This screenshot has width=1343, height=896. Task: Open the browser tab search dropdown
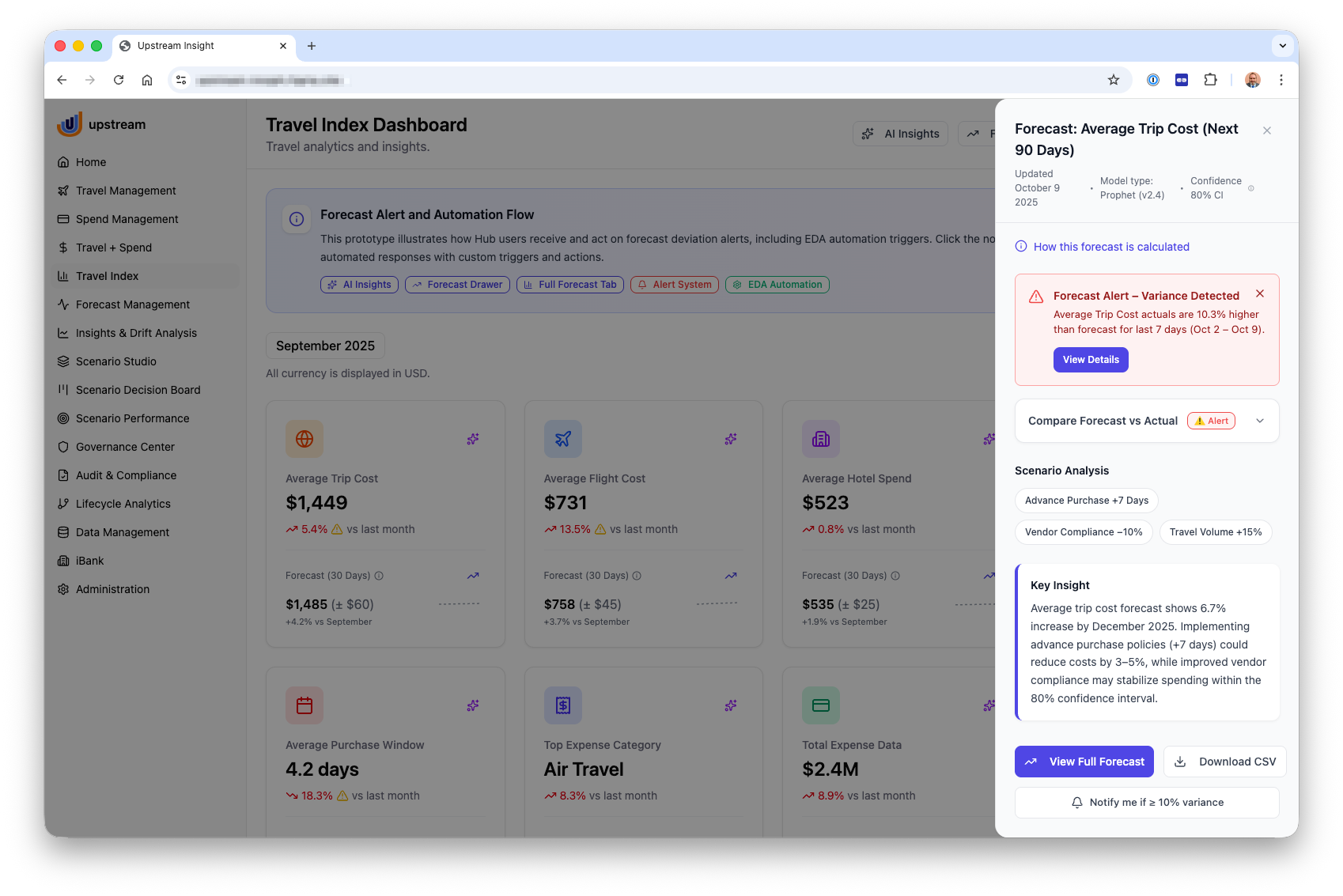click(x=1282, y=46)
